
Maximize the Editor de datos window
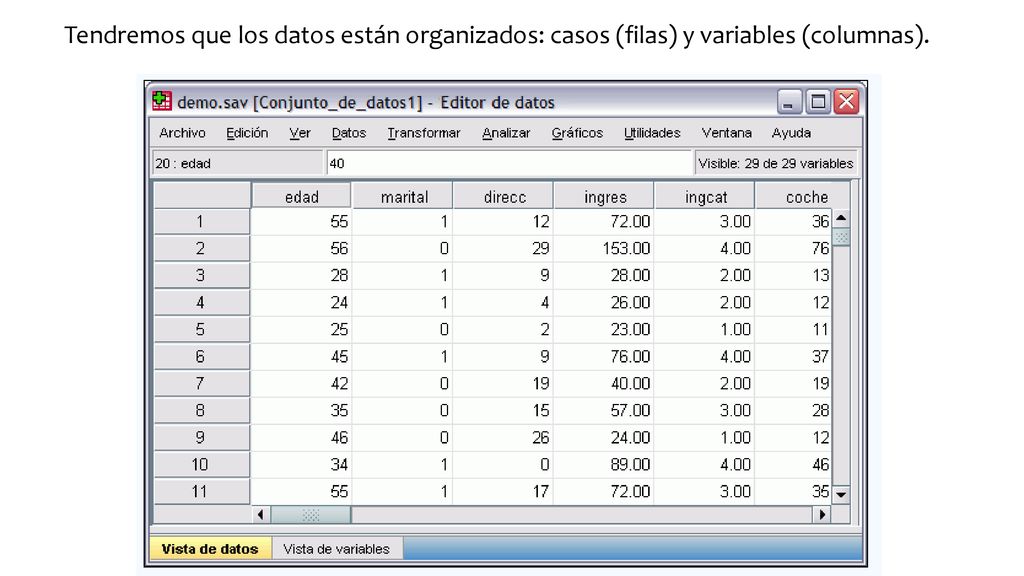(818, 102)
